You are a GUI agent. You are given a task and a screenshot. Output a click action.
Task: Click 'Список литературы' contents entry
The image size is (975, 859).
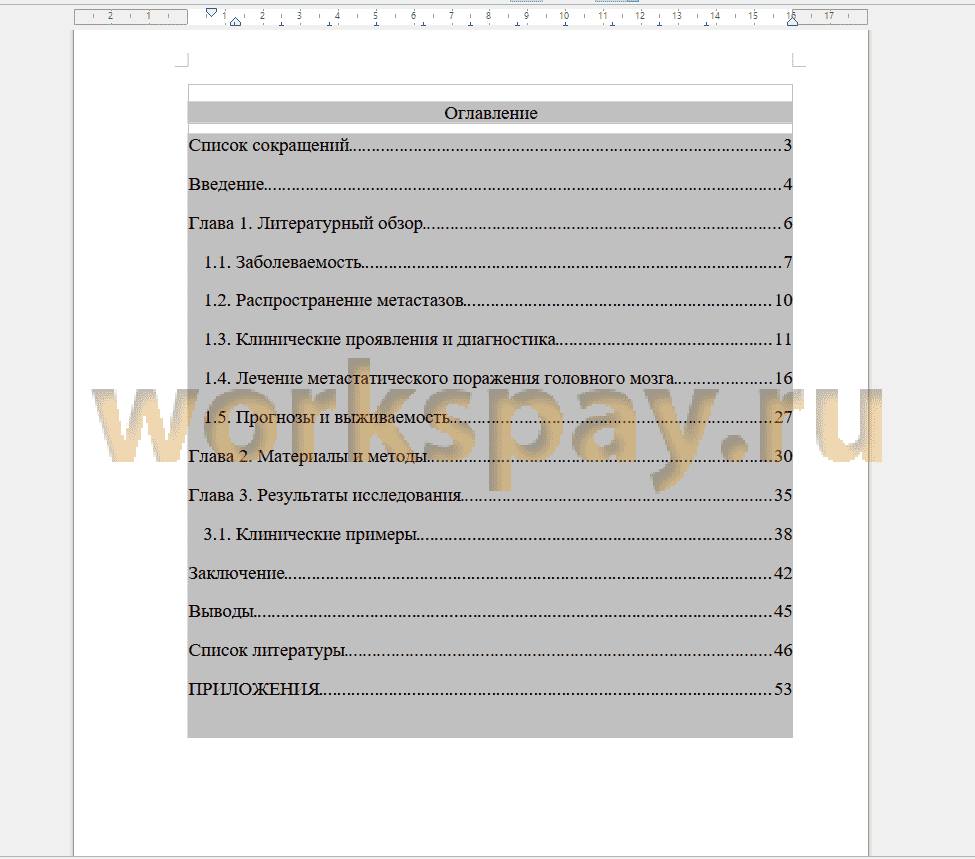[x=490, y=651]
